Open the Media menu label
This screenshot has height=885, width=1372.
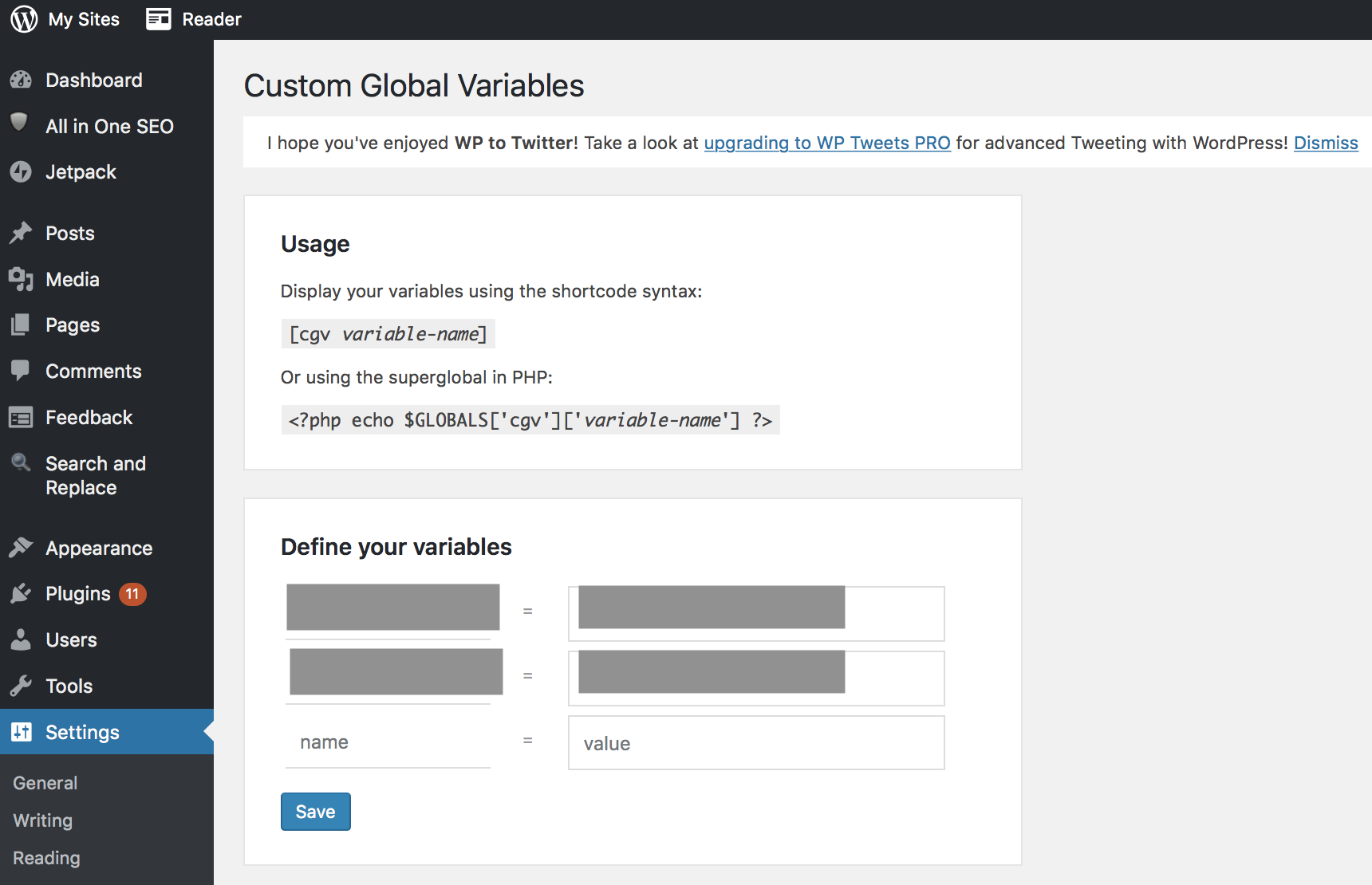click(73, 279)
